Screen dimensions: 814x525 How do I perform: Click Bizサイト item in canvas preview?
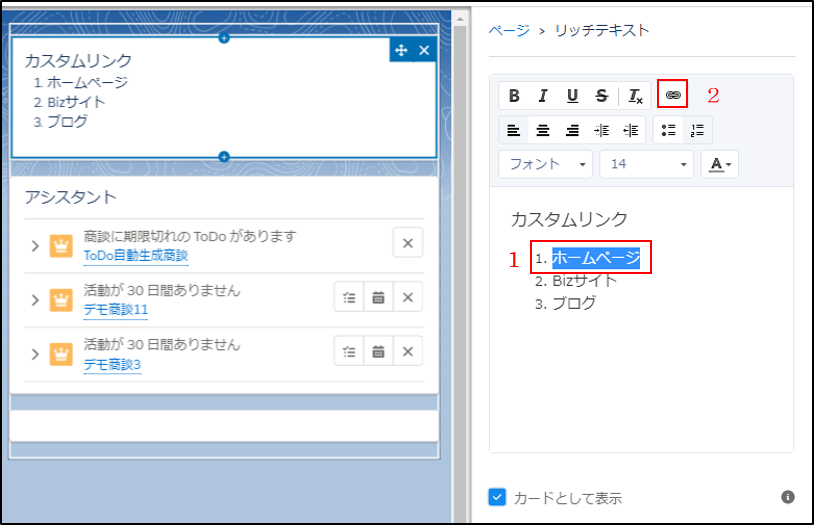coord(76,102)
